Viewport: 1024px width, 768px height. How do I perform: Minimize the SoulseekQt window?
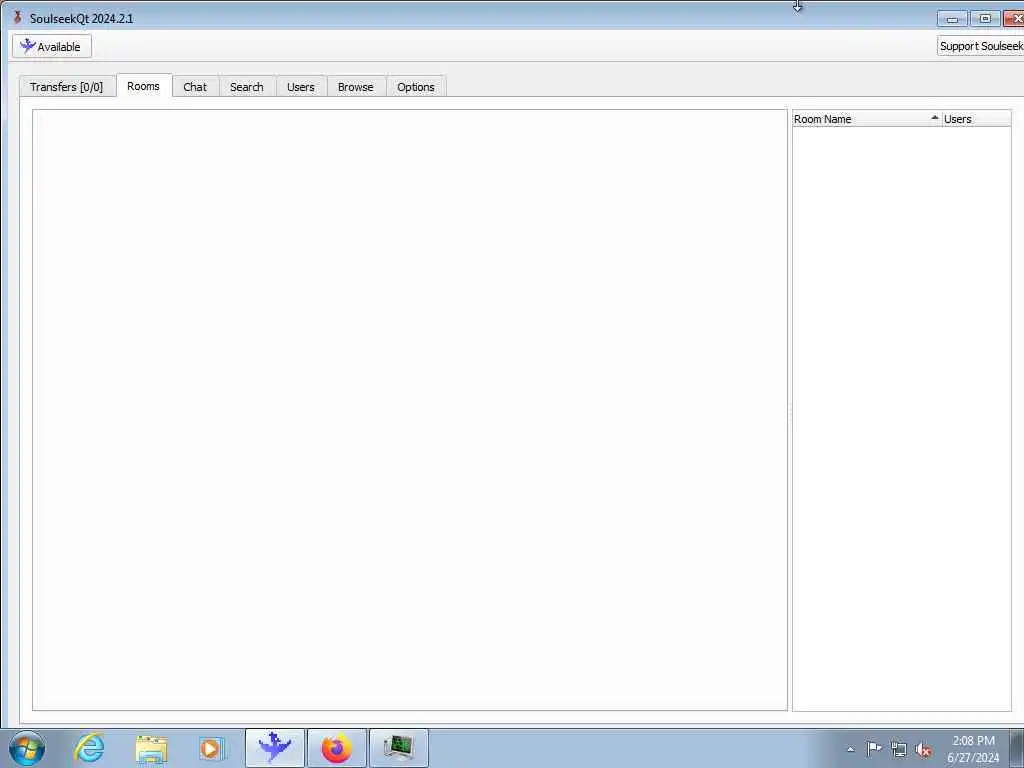(x=952, y=19)
